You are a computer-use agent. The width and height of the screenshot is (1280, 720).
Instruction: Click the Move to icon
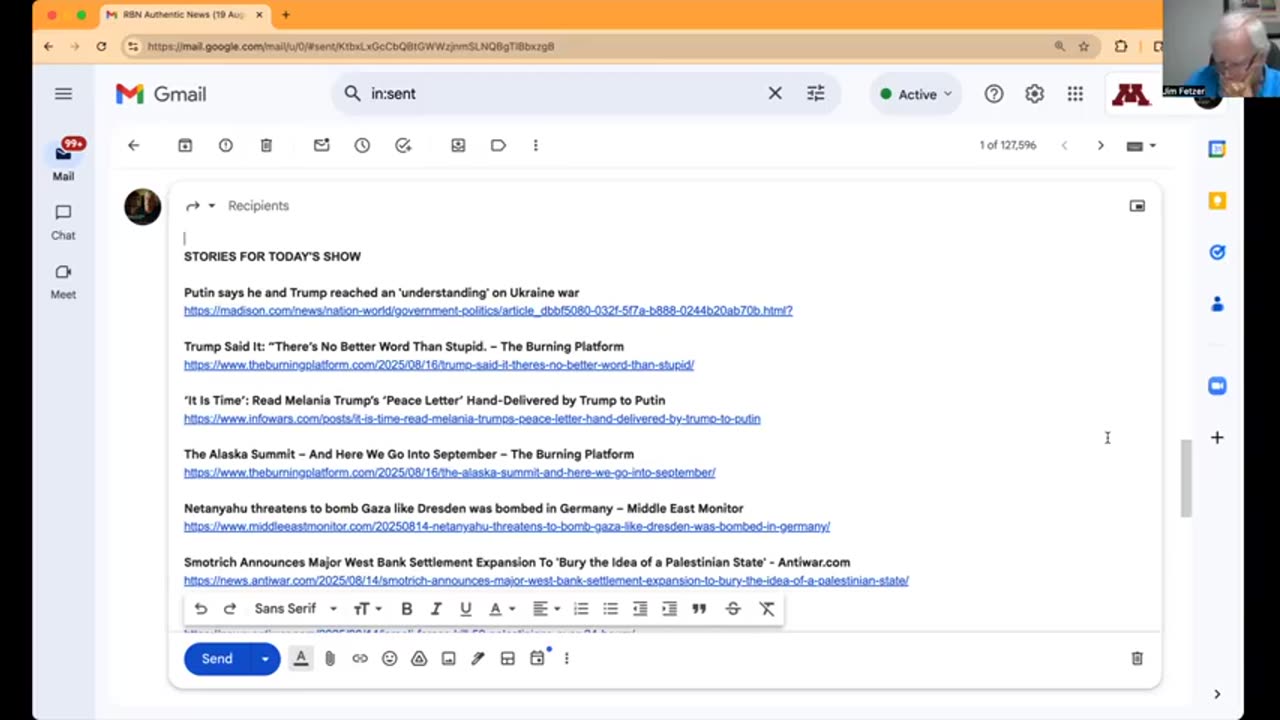click(458, 145)
